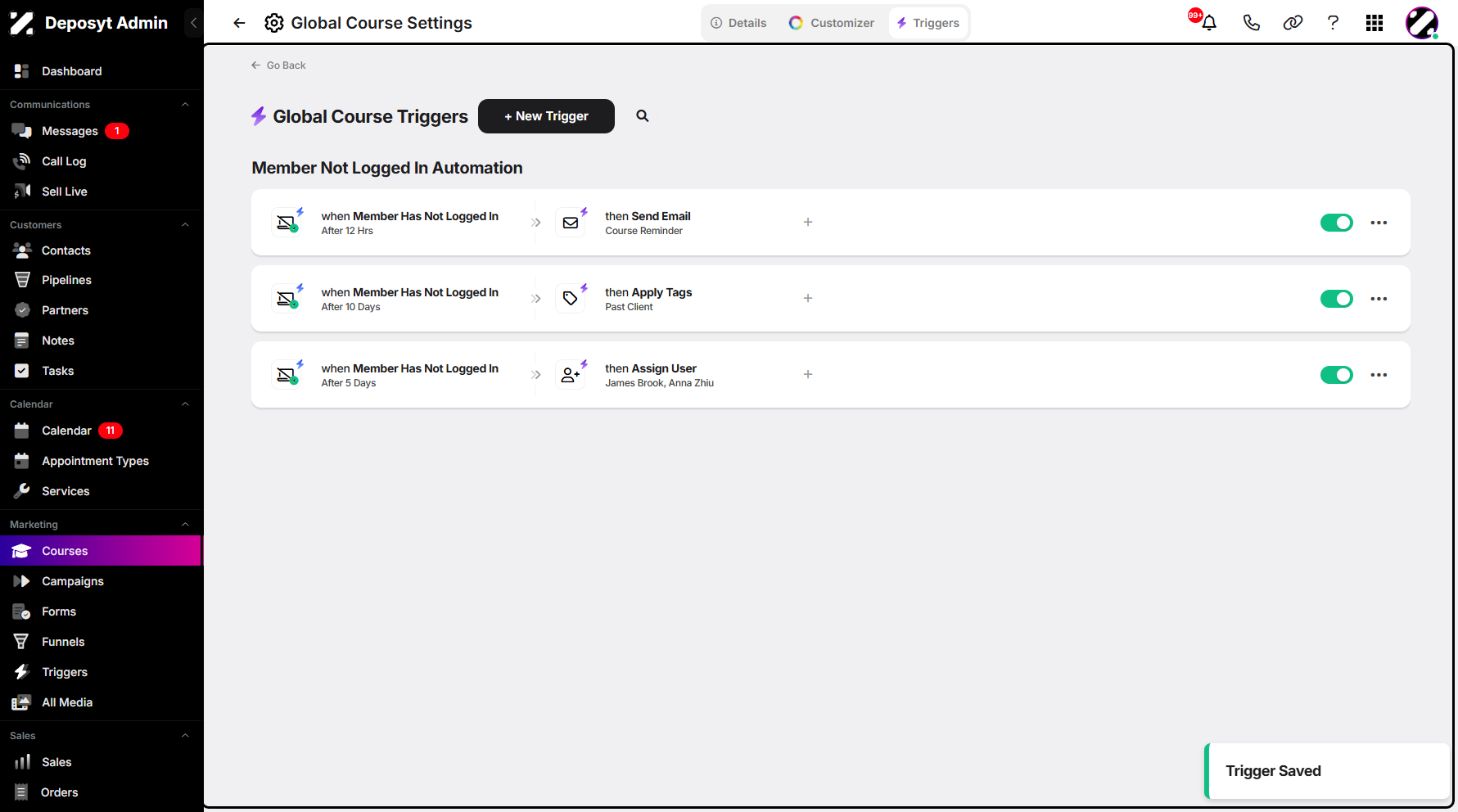Collapse the Sales sidebar section

coord(185,736)
